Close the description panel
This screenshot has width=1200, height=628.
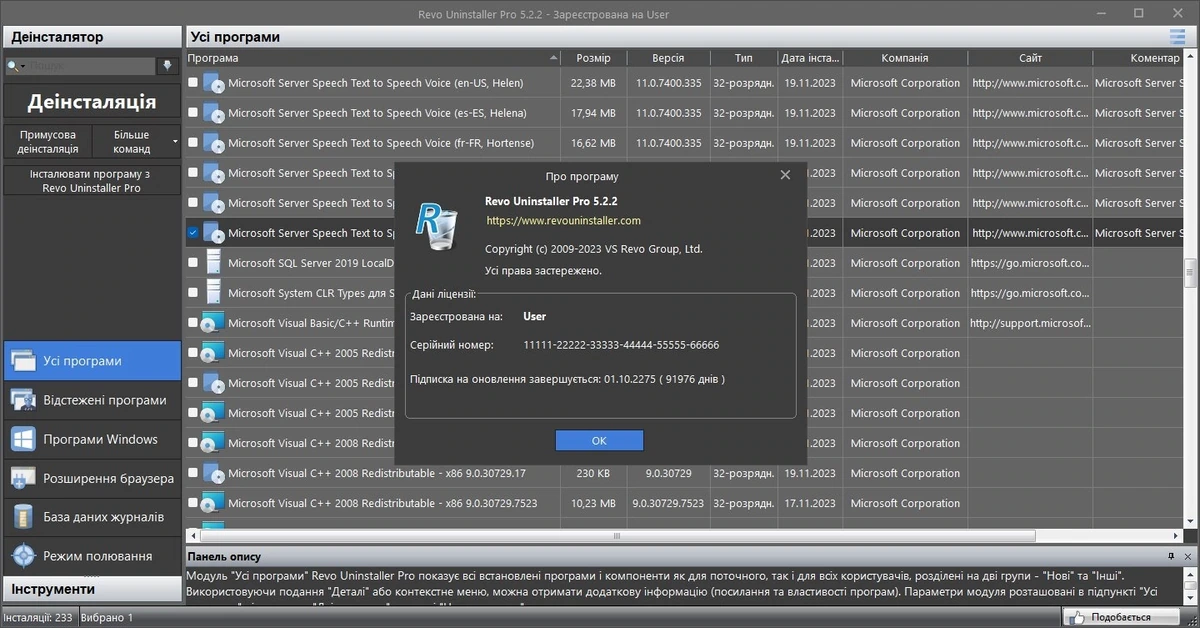click(1187, 556)
